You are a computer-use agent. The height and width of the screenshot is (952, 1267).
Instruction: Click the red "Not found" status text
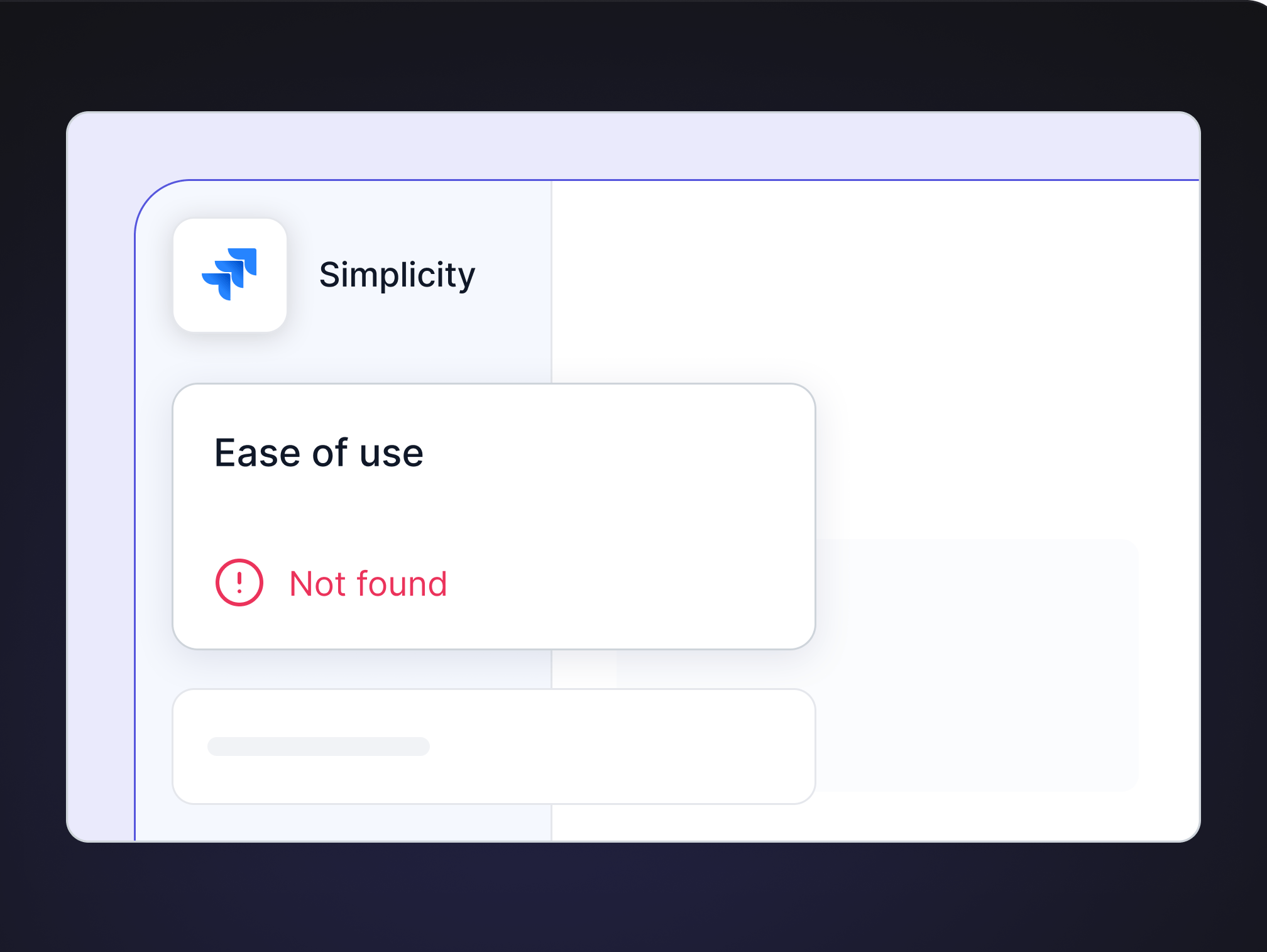(368, 584)
